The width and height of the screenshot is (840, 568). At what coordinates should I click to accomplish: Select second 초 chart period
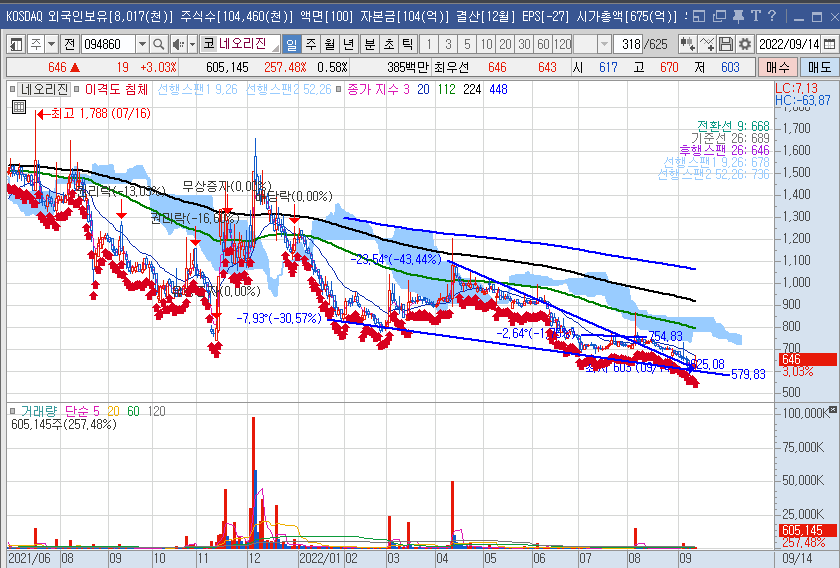(x=389, y=44)
